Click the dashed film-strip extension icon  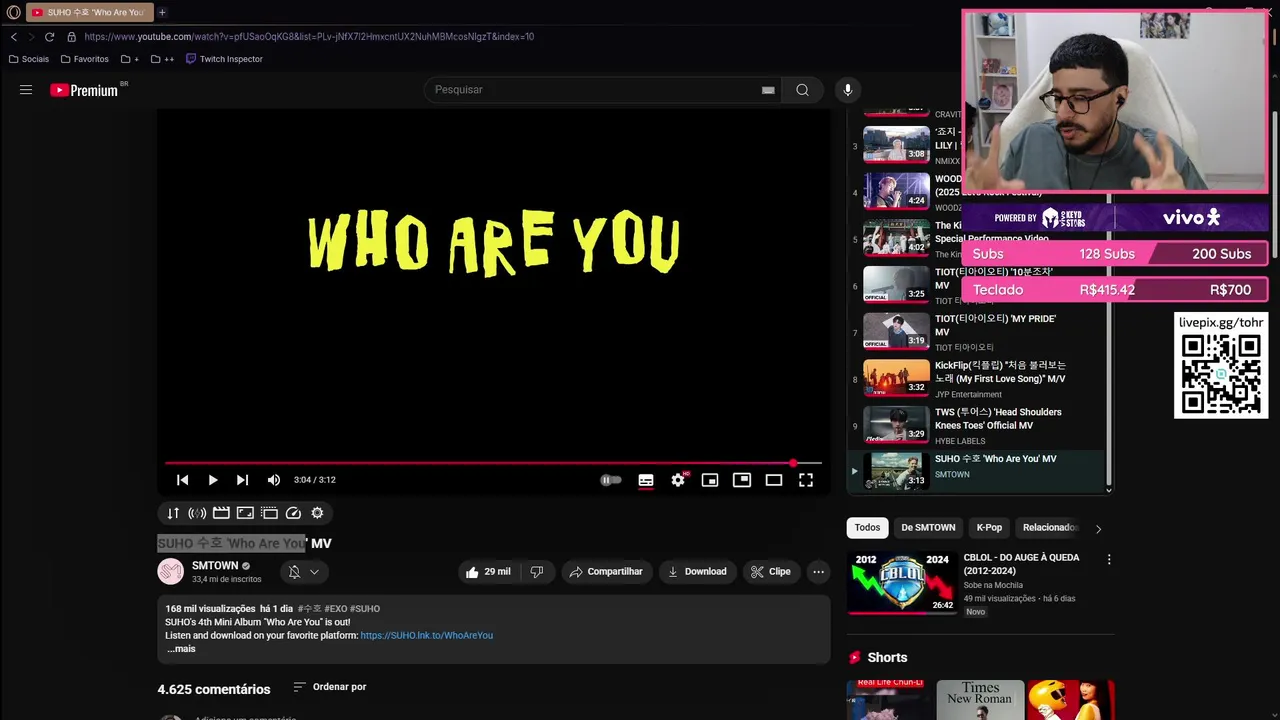point(269,513)
